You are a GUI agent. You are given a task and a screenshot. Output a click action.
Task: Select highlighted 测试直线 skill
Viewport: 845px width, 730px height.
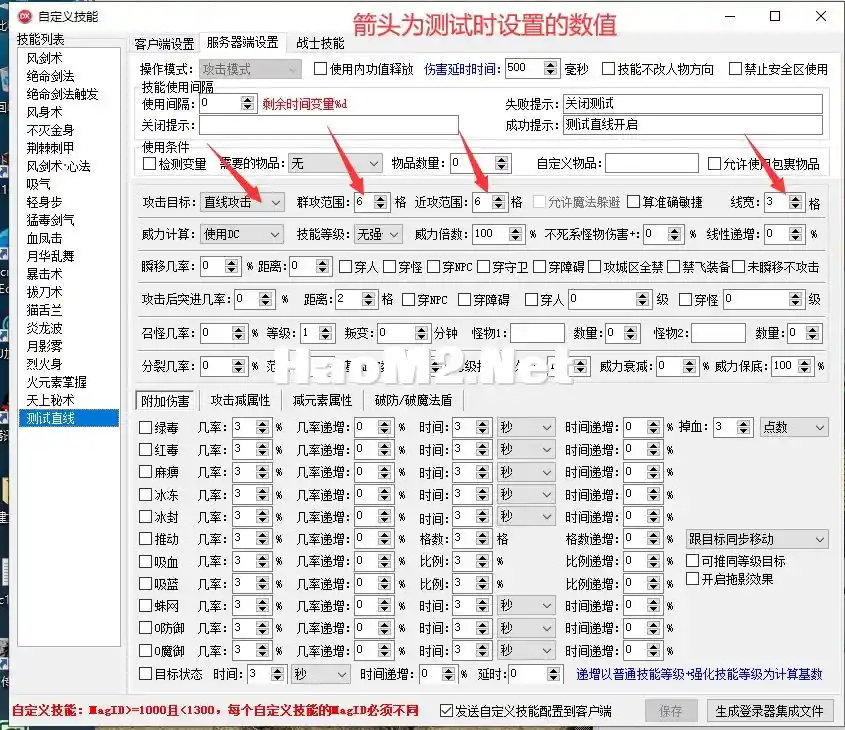pos(69,418)
